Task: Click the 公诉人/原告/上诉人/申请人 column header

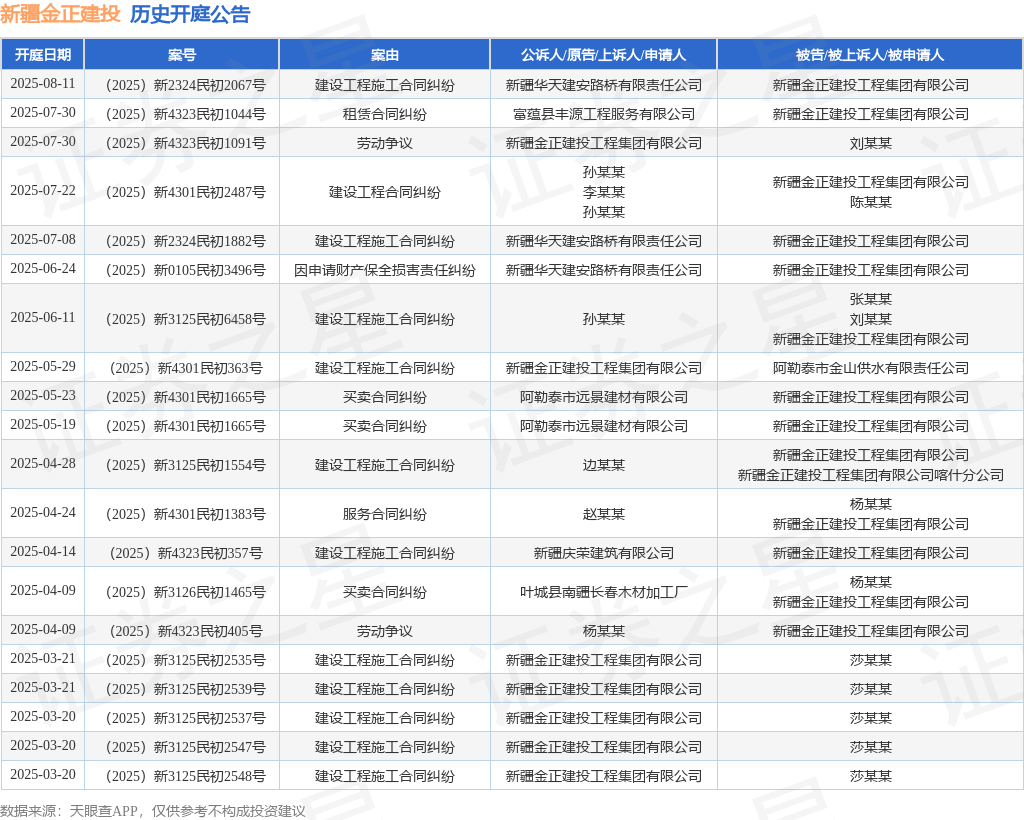Action: [x=603, y=55]
